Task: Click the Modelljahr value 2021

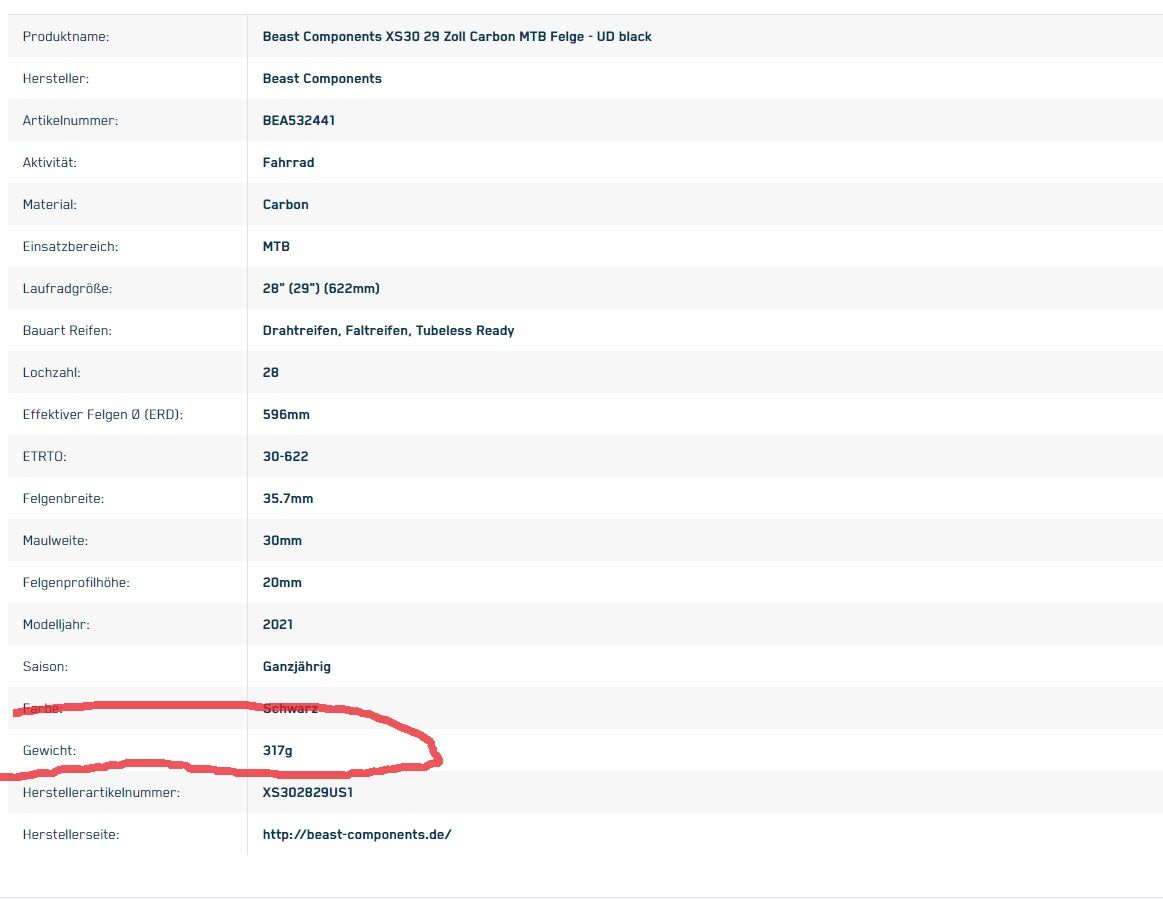Action: (277, 624)
